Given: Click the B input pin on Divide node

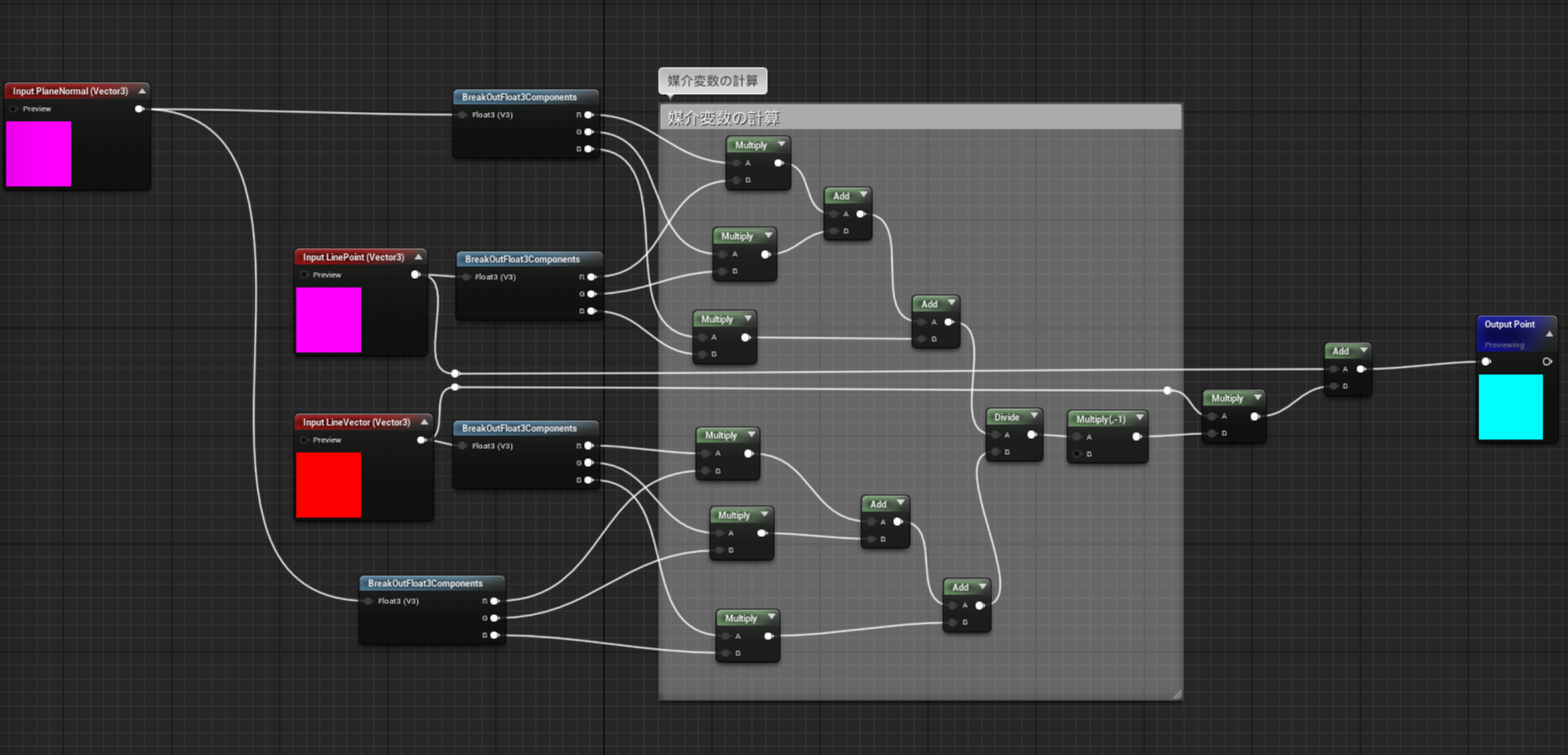Looking at the screenshot, I should coord(996,452).
